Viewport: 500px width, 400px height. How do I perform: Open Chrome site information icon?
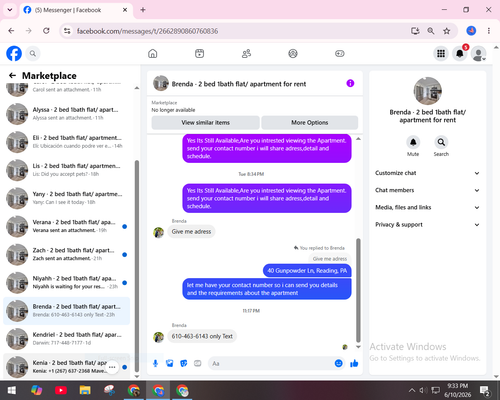click(67, 31)
